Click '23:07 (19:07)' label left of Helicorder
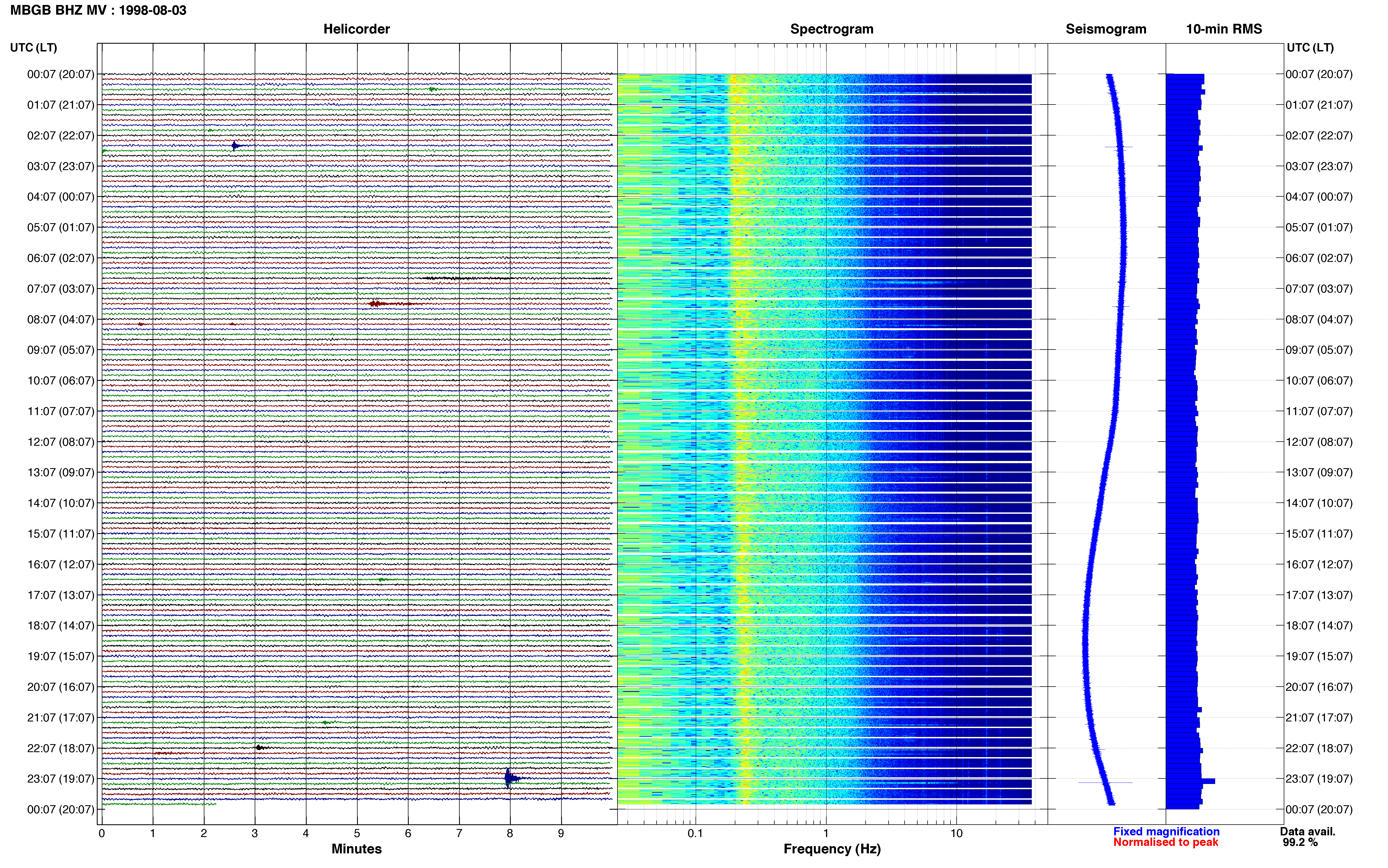Image resolution: width=1388 pixels, height=868 pixels. click(x=61, y=779)
